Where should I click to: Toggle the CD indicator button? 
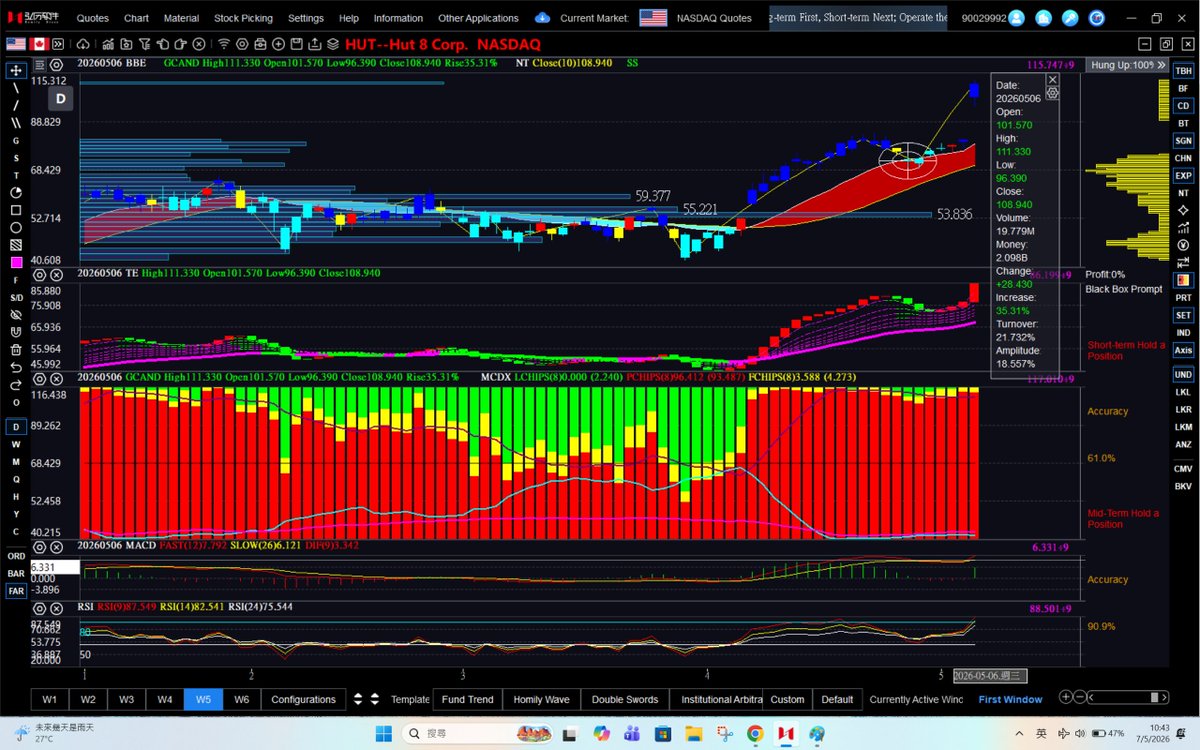click(1183, 106)
